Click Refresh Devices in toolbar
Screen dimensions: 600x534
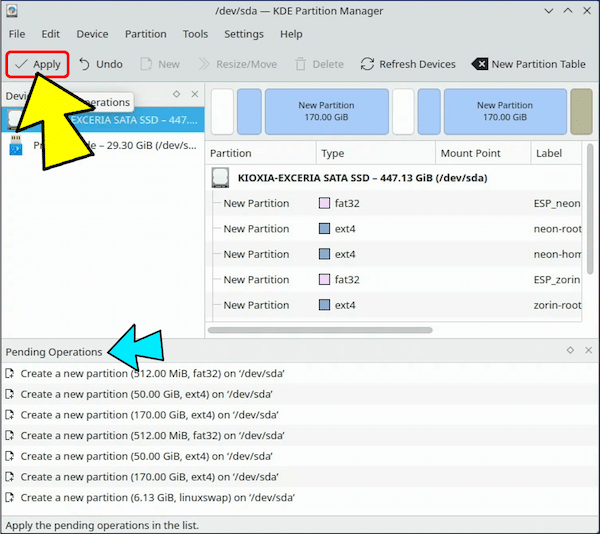(407, 64)
